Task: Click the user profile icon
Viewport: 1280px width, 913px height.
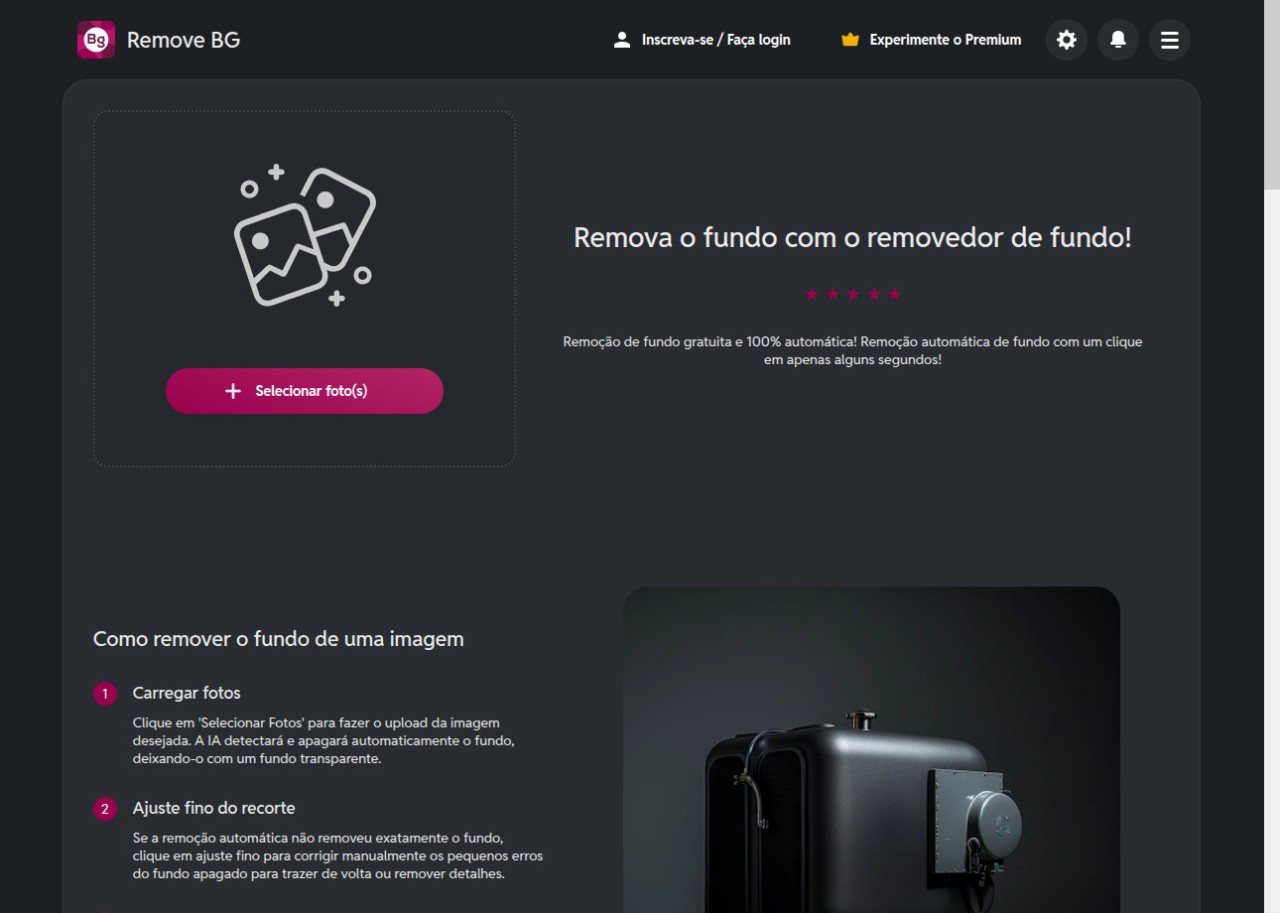Action: coord(622,40)
